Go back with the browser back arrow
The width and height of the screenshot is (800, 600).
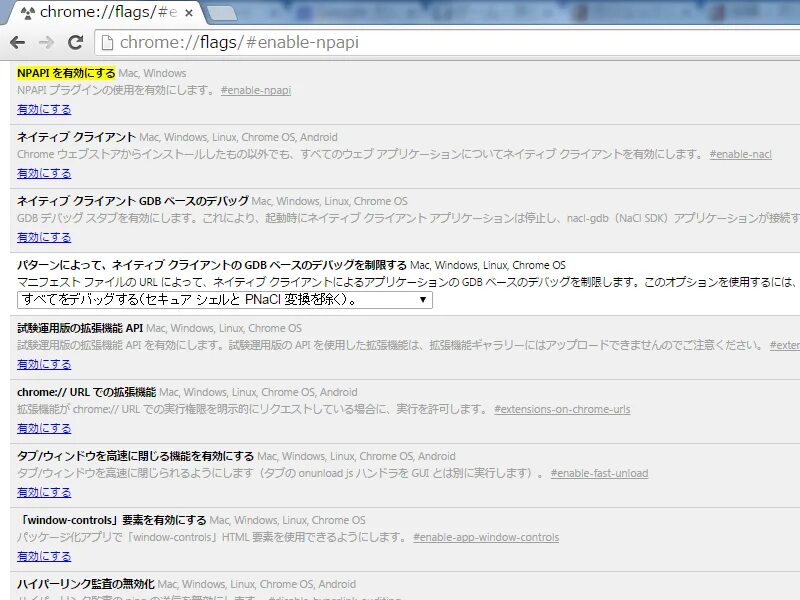18,42
